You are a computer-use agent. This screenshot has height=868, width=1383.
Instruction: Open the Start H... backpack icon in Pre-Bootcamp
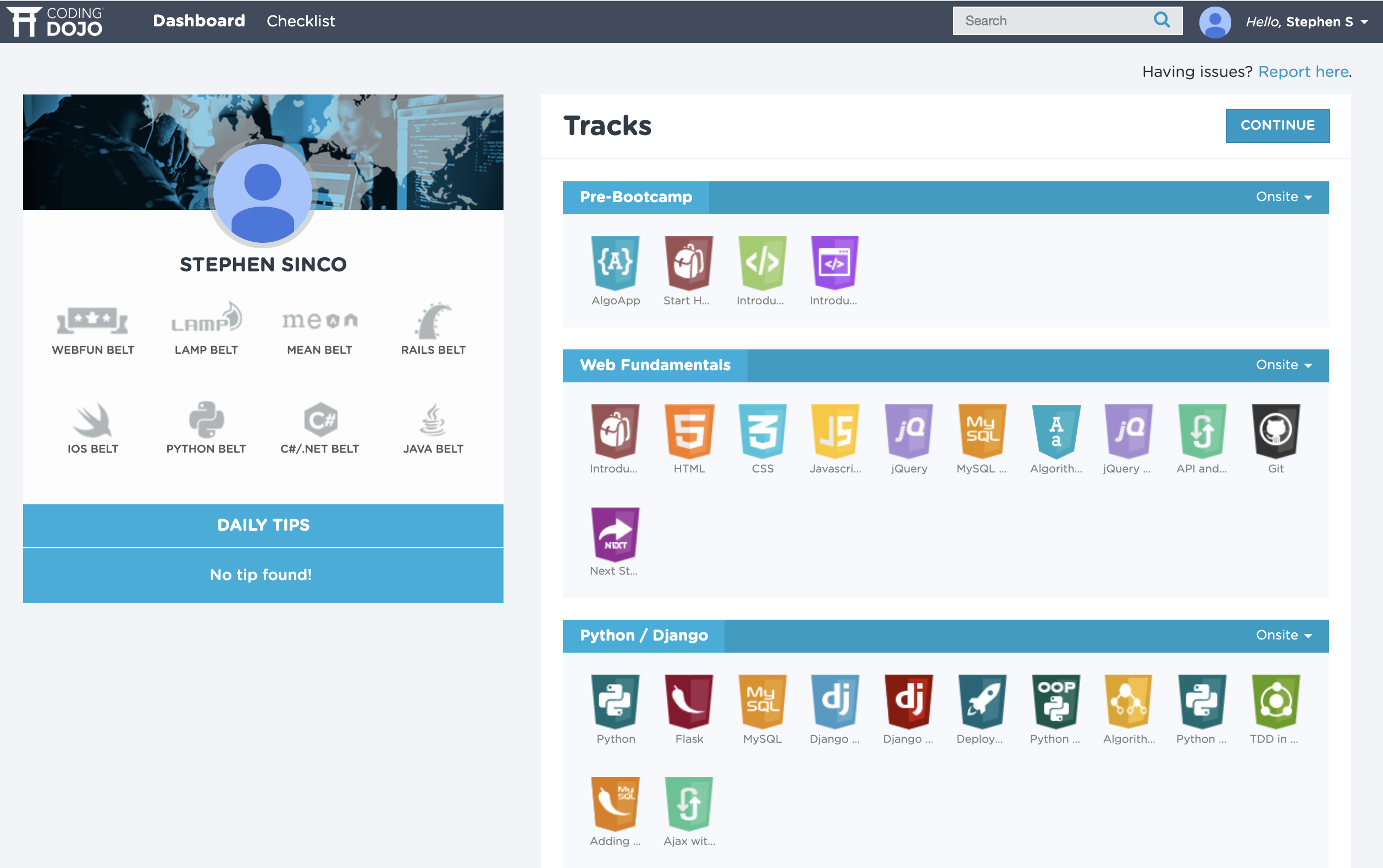[688, 263]
